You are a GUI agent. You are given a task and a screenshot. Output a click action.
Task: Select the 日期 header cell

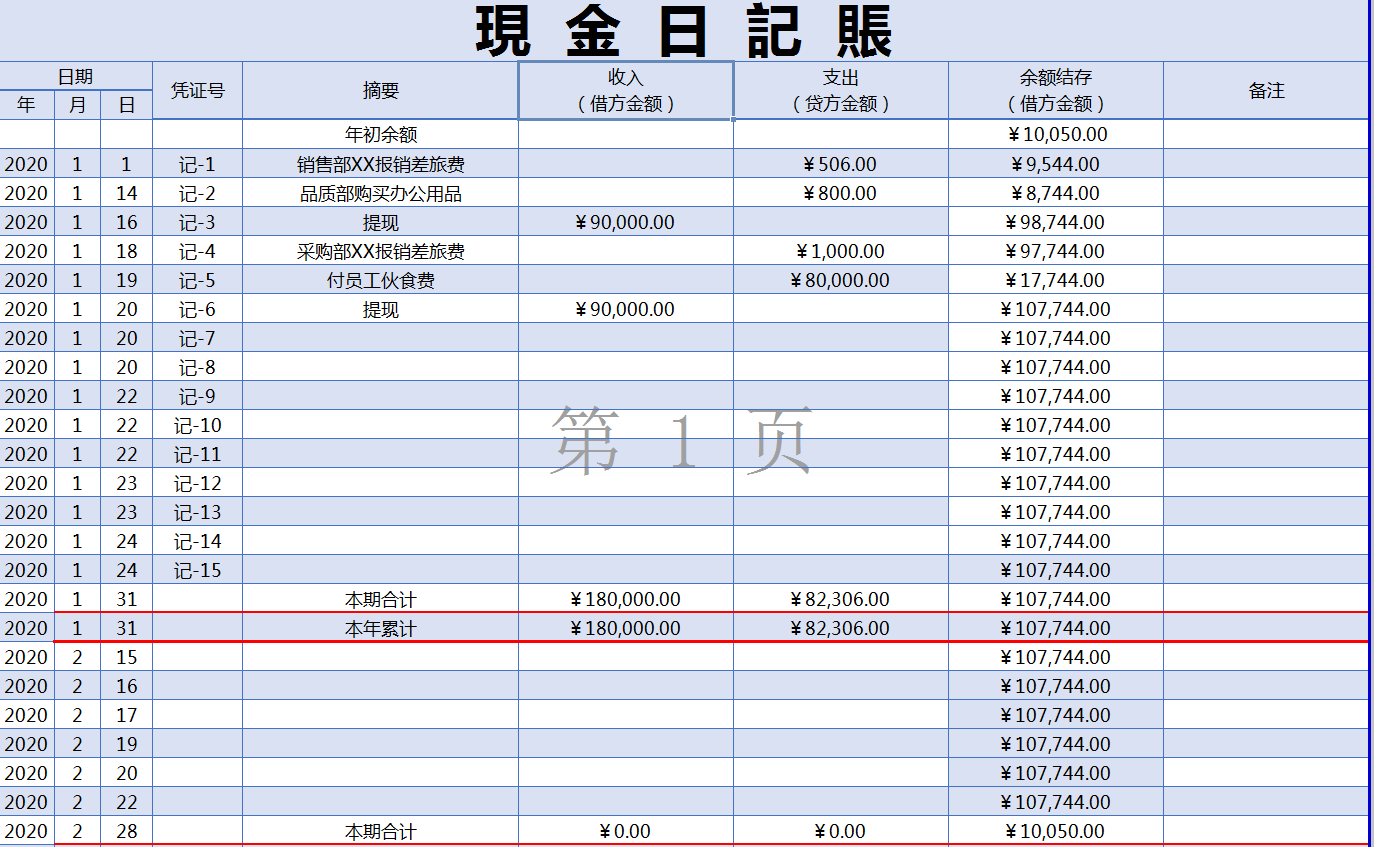[x=76, y=76]
